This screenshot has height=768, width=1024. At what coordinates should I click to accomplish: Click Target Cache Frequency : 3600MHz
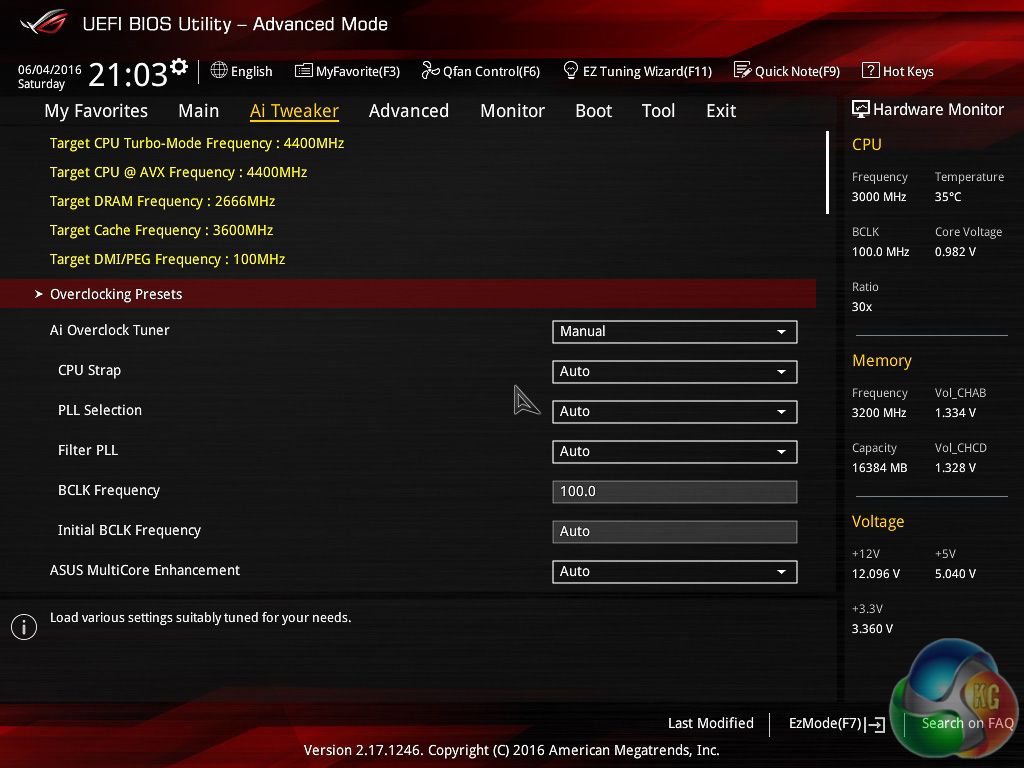click(161, 231)
